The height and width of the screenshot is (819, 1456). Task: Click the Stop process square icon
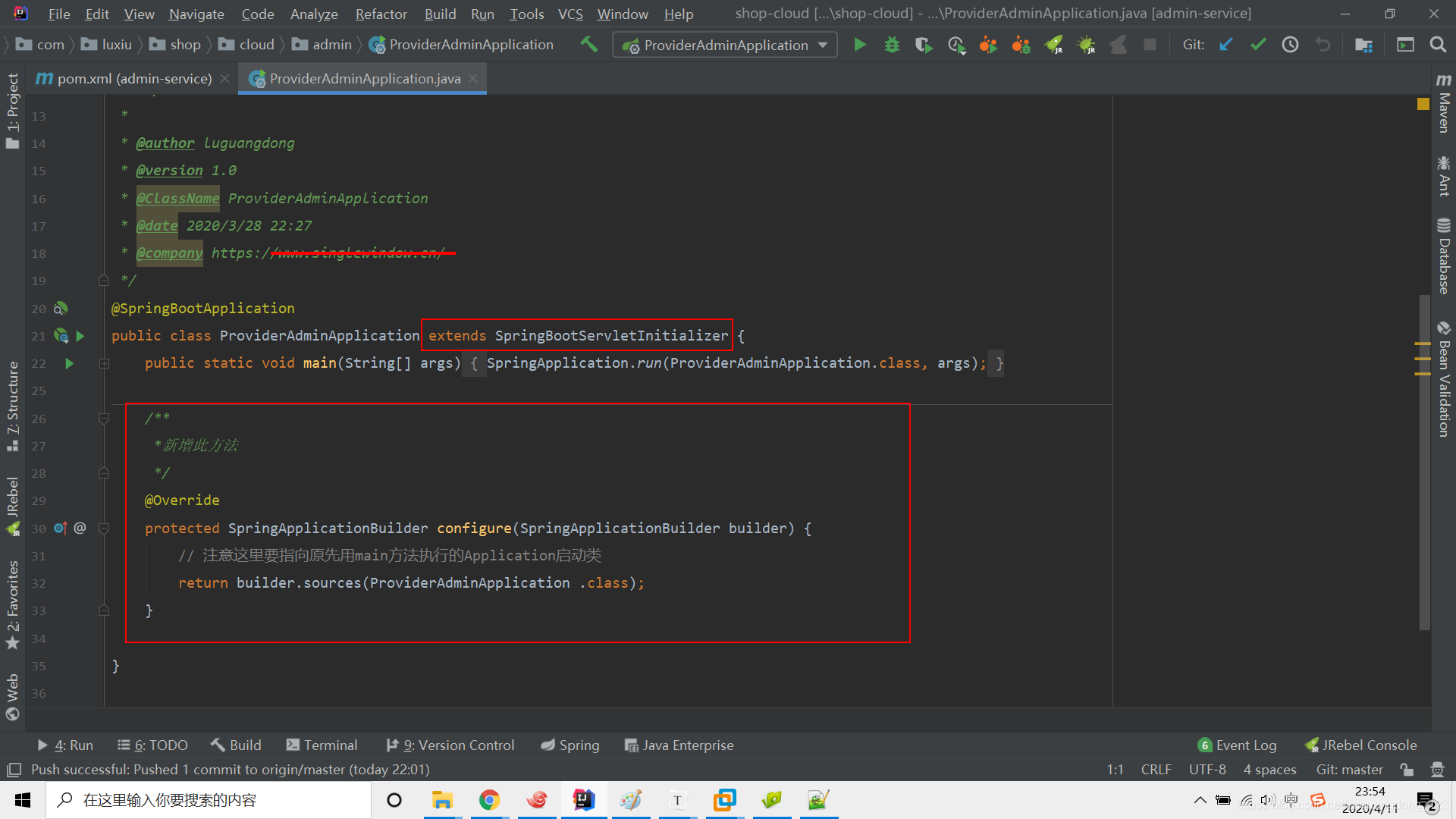[1150, 45]
